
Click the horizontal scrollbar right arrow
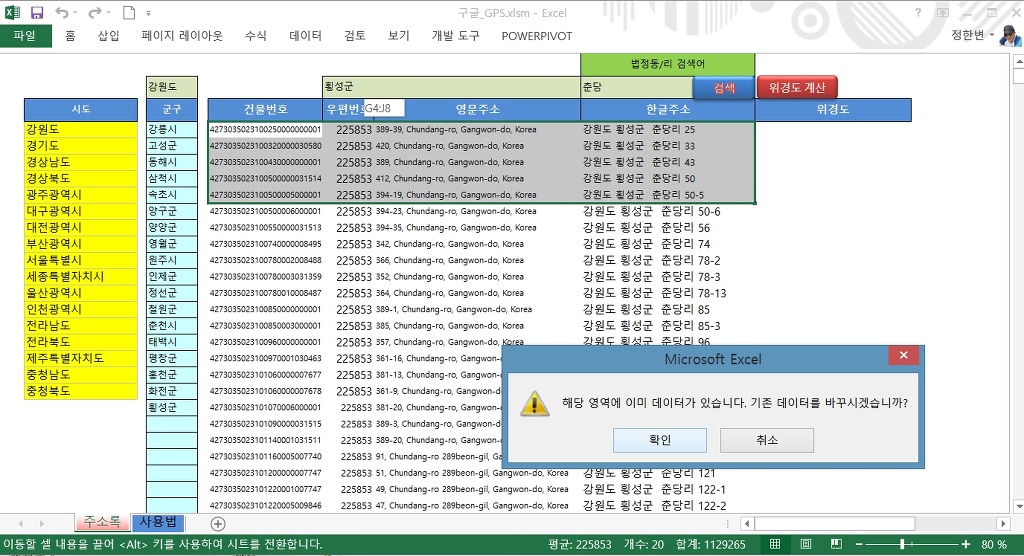[x=1001, y=523]
